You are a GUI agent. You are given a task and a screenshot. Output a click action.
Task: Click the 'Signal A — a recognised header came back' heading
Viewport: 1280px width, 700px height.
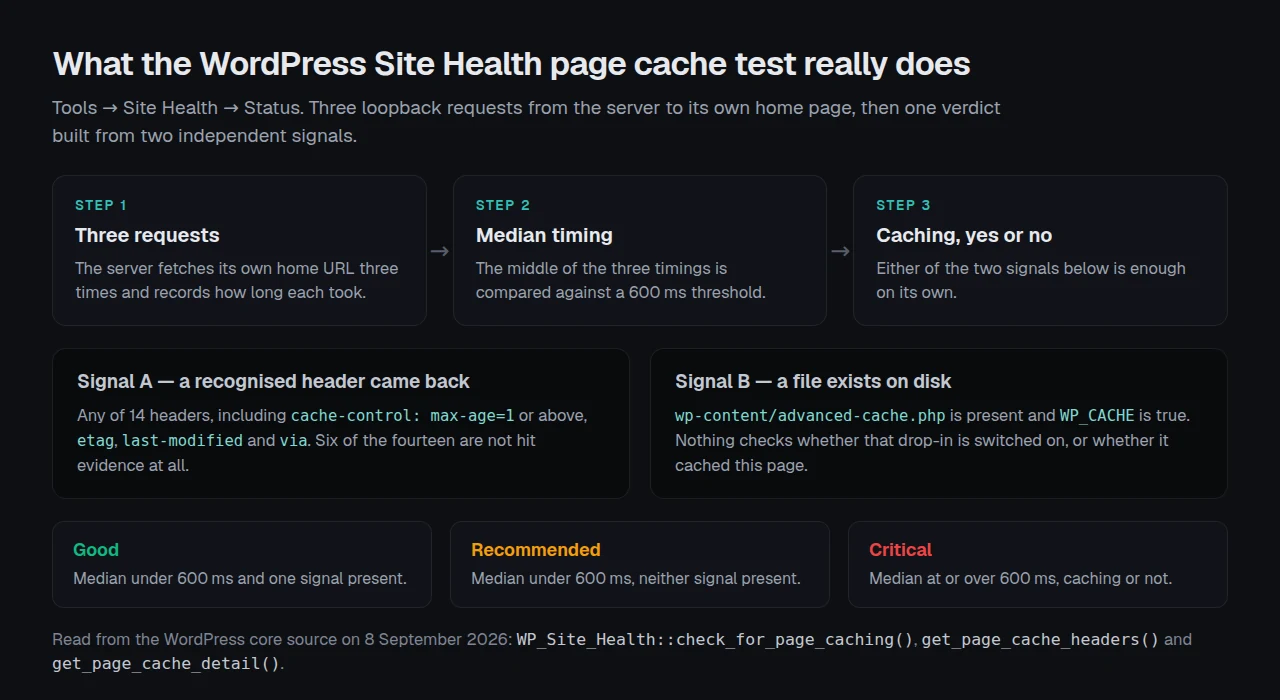[x=273, y=381]
